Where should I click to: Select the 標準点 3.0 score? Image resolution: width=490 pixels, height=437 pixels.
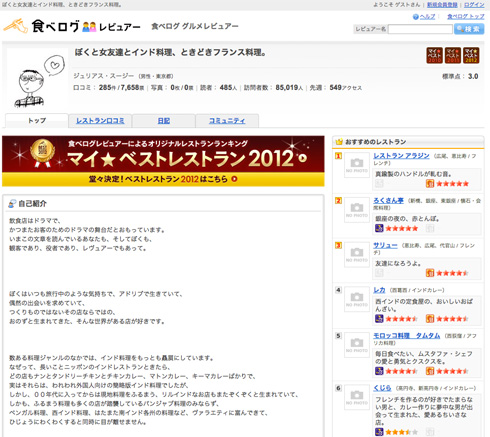(x=460, y=76)
